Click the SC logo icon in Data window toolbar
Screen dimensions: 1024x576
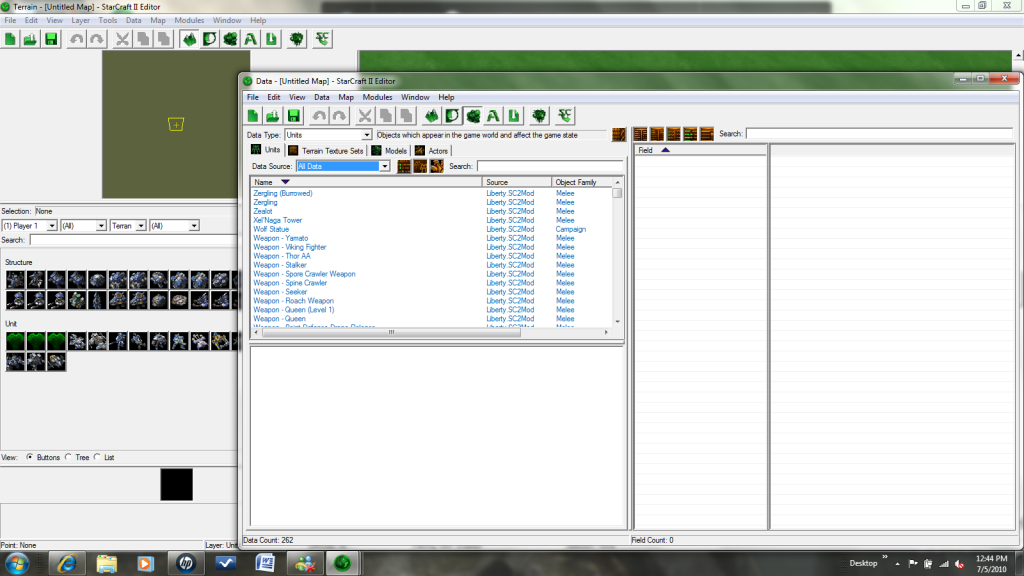565,116
